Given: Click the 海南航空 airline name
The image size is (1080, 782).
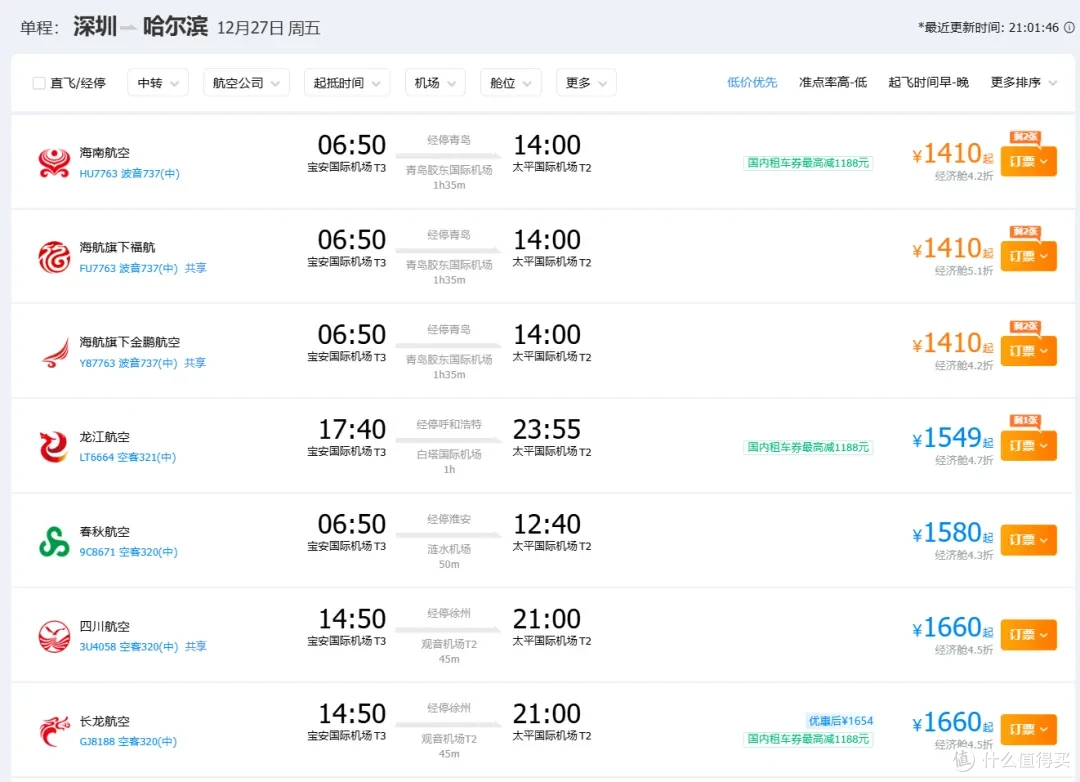Looking at the screenshot, I should [105, 153].
